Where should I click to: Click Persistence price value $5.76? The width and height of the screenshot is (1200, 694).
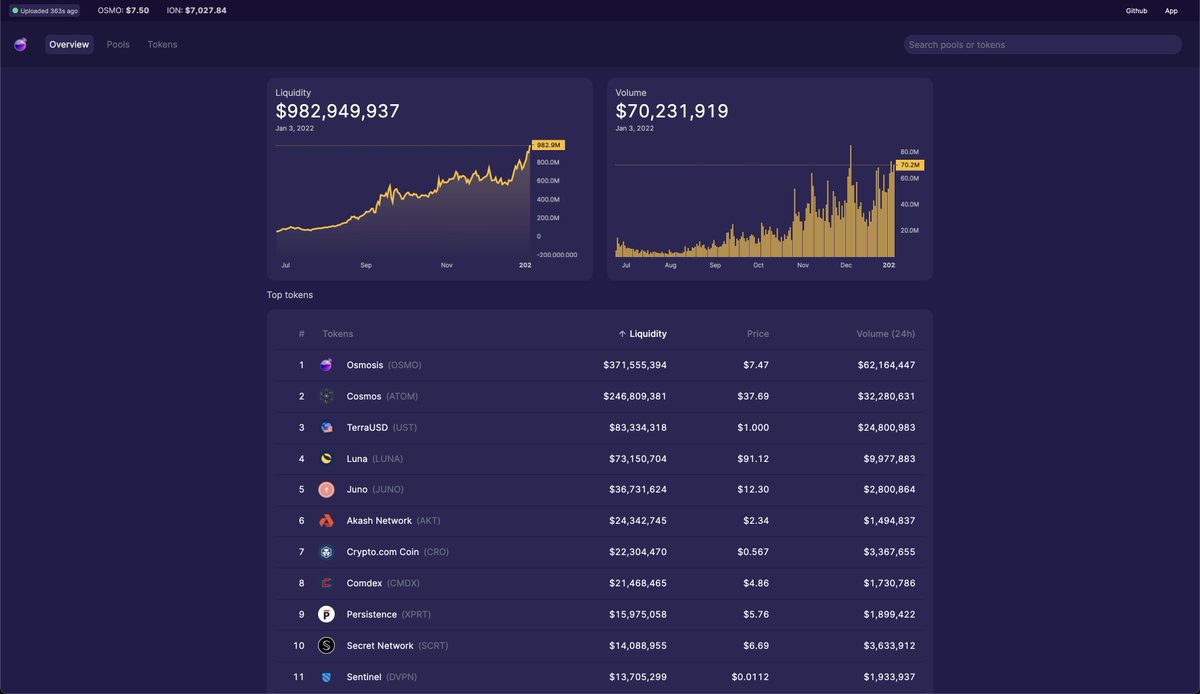[756, 614]
